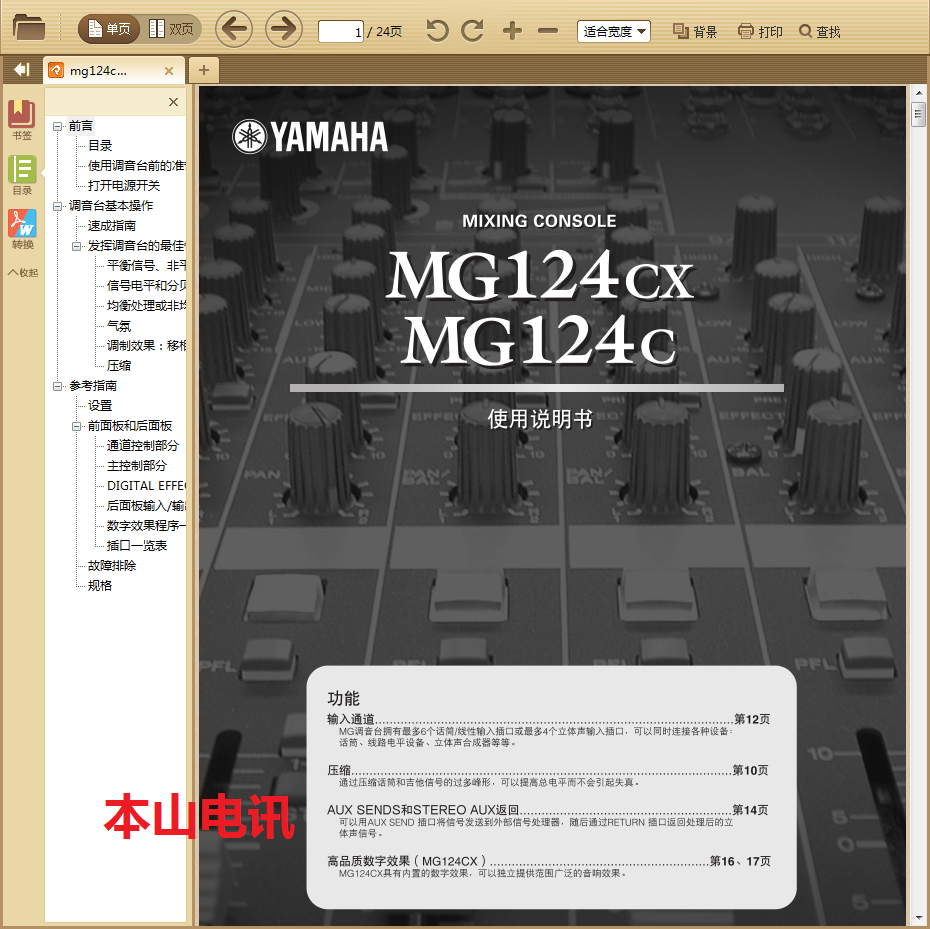Select 调制效果 outline entry
The height and width of the screenshot is (929, 930).
click(x=146, y=346)
